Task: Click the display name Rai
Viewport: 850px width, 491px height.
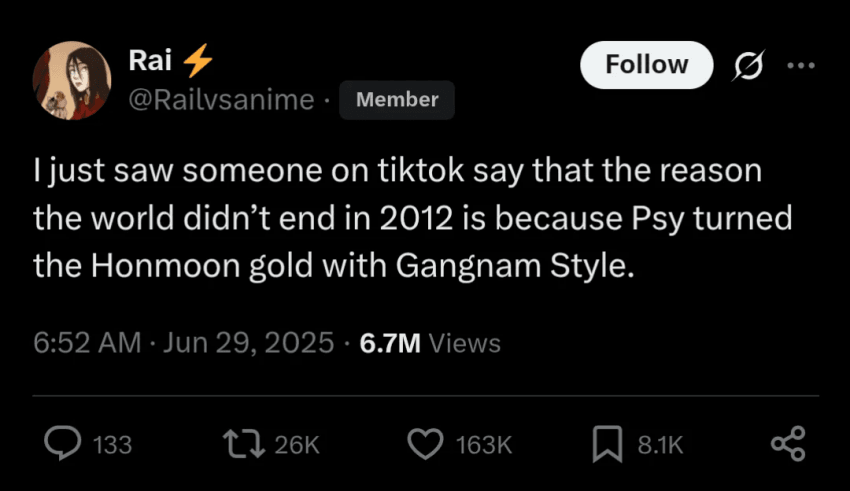Action: (150, 60)
